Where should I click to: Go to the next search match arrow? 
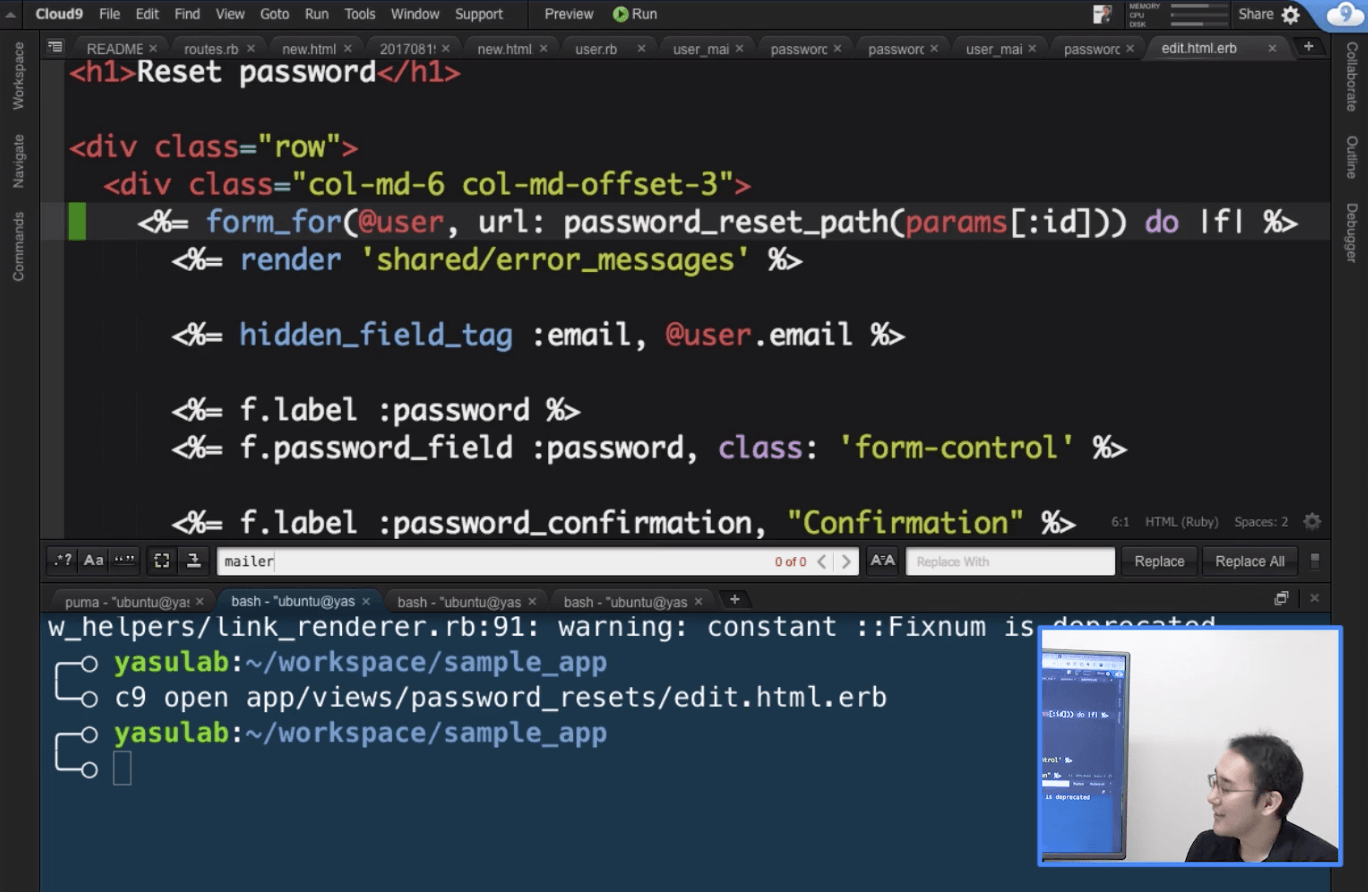[x=846, y=561]
